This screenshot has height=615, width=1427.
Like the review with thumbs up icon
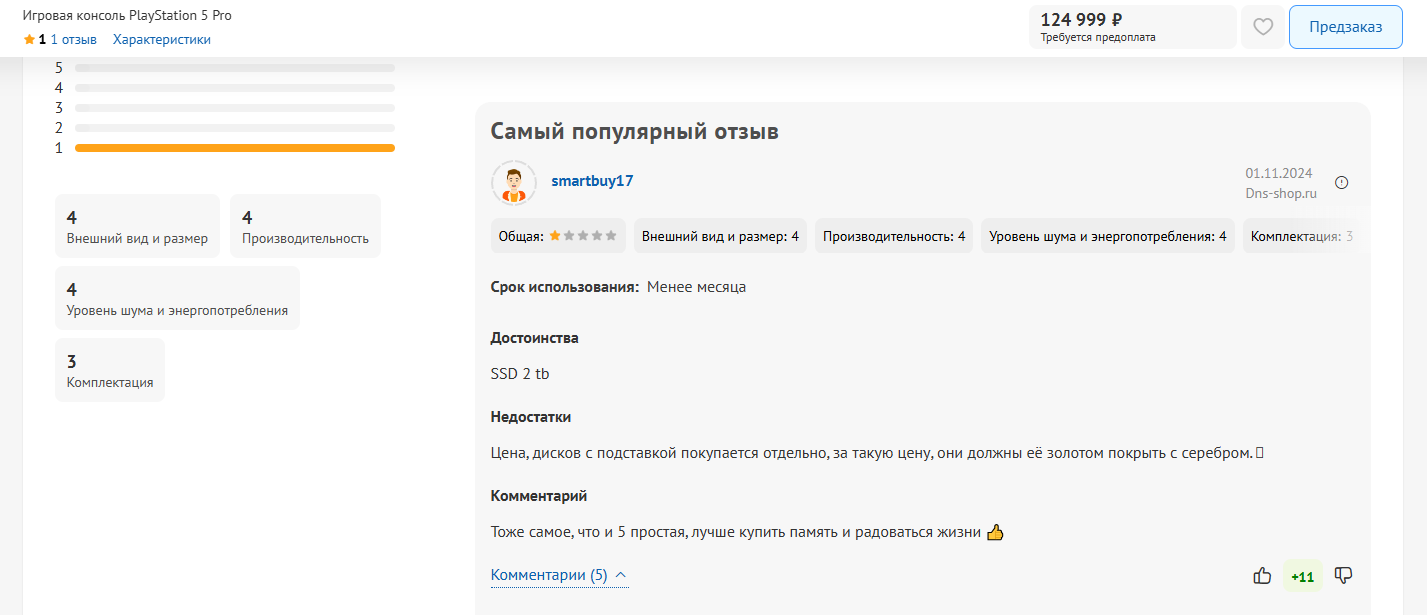(1262, 575)
